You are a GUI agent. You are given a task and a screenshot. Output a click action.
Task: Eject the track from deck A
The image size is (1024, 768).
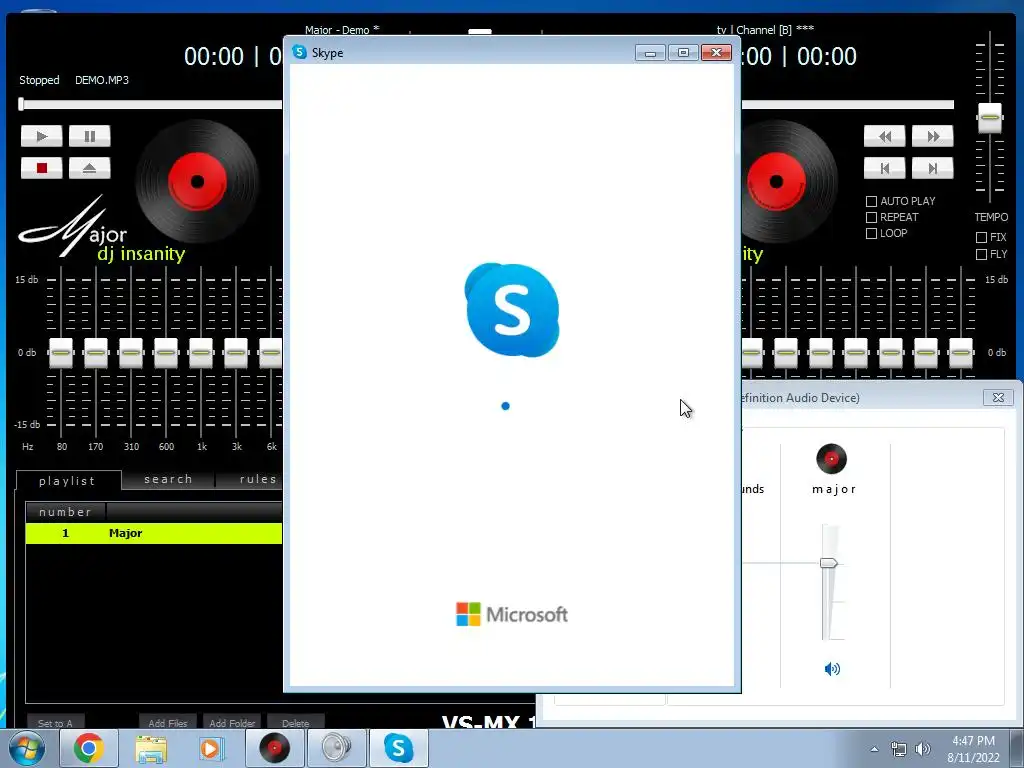(x=89, y=168)
